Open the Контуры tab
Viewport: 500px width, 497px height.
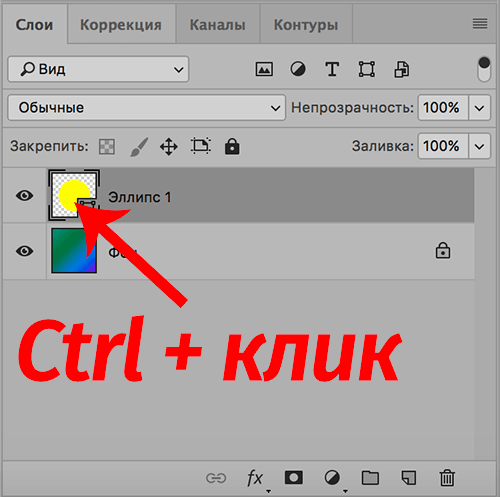click(x=306, y=25)
